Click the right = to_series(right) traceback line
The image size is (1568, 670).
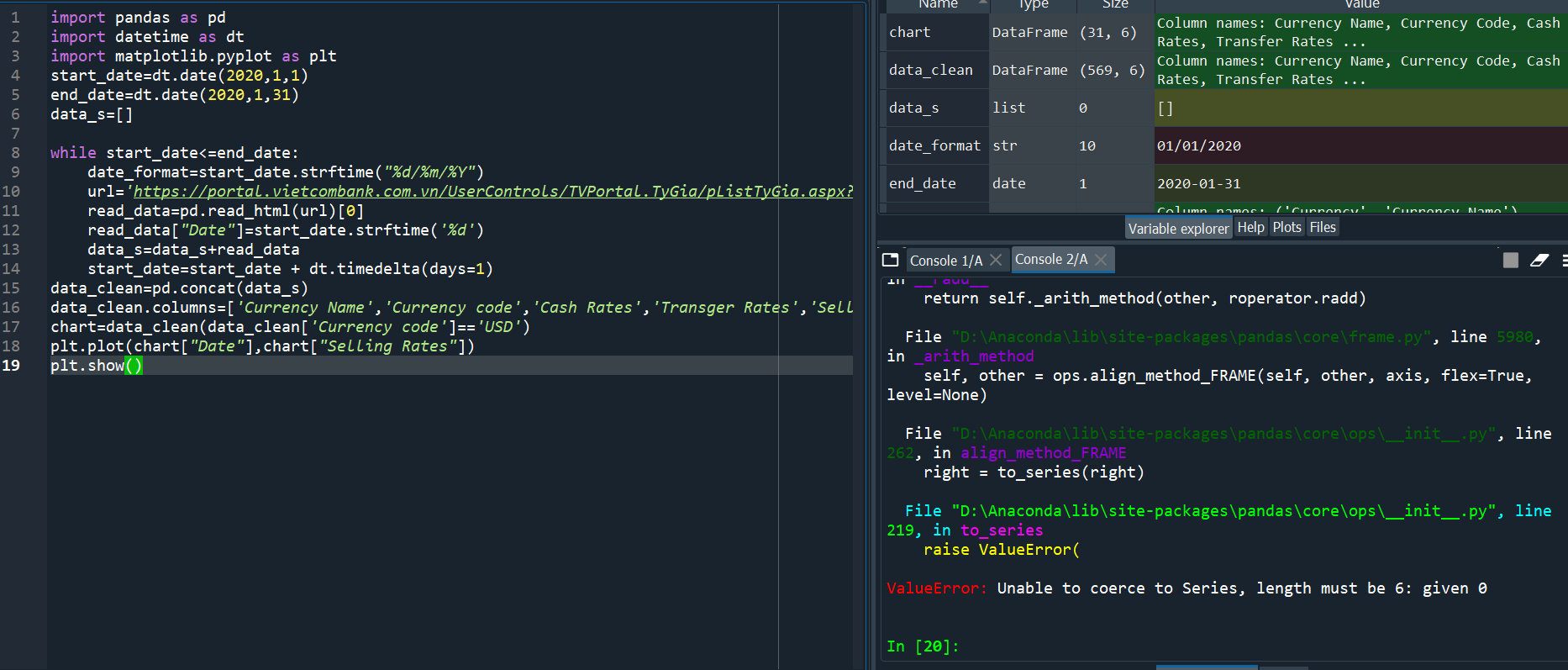point(1034,472)
